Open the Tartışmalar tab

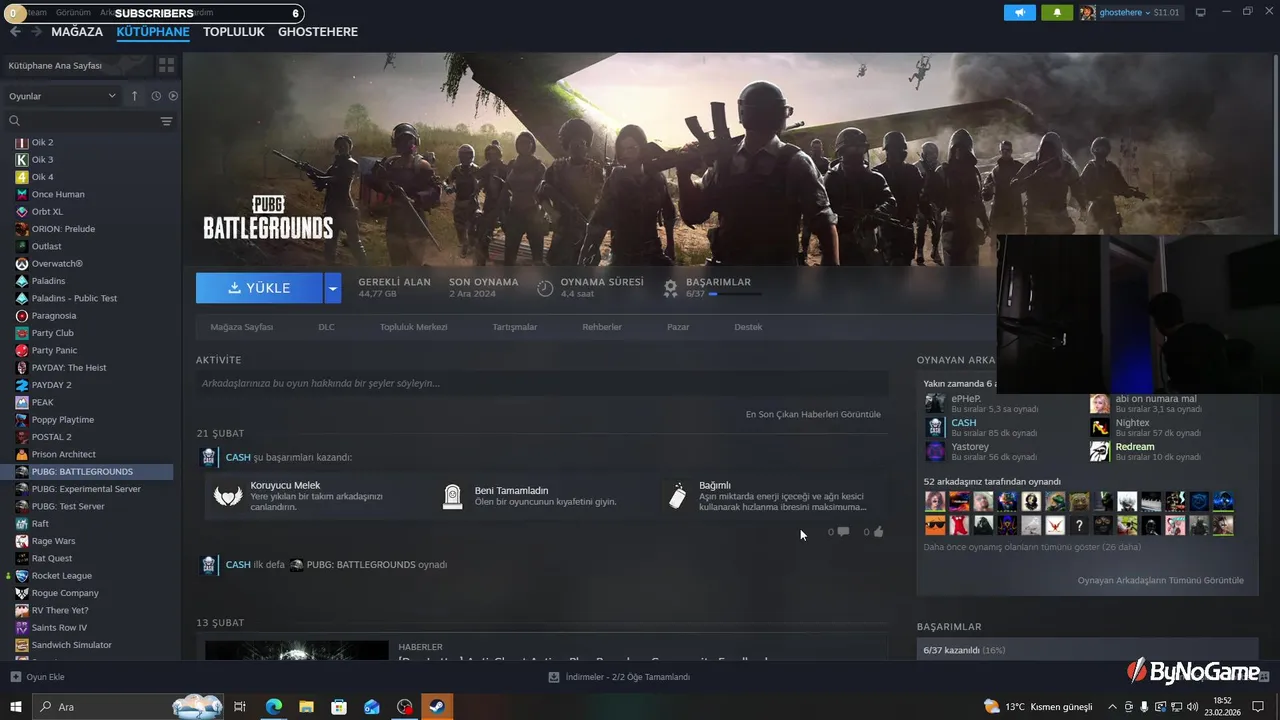point(515,327)
